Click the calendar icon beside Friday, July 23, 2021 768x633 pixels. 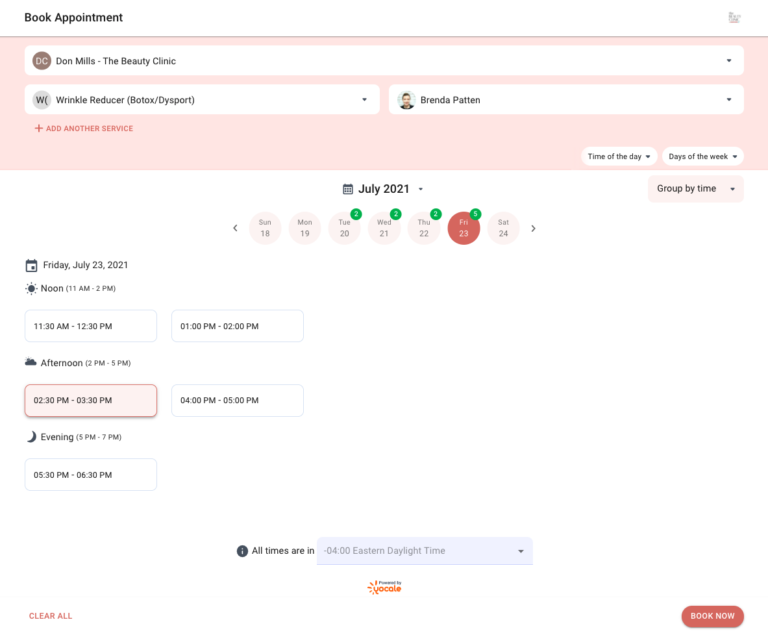coord(31,266)
